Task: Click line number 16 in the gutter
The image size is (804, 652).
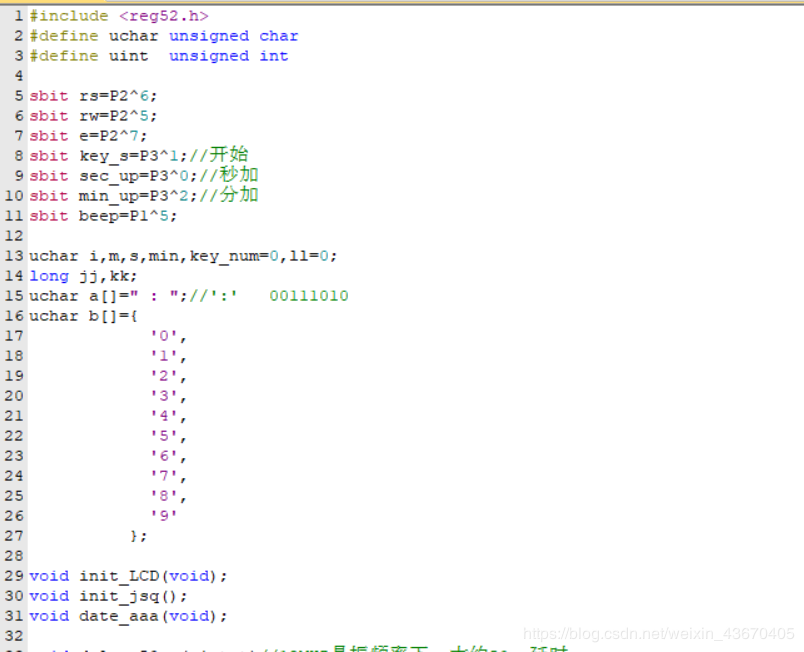Action: pyautogui.click(x=14, y=316)
